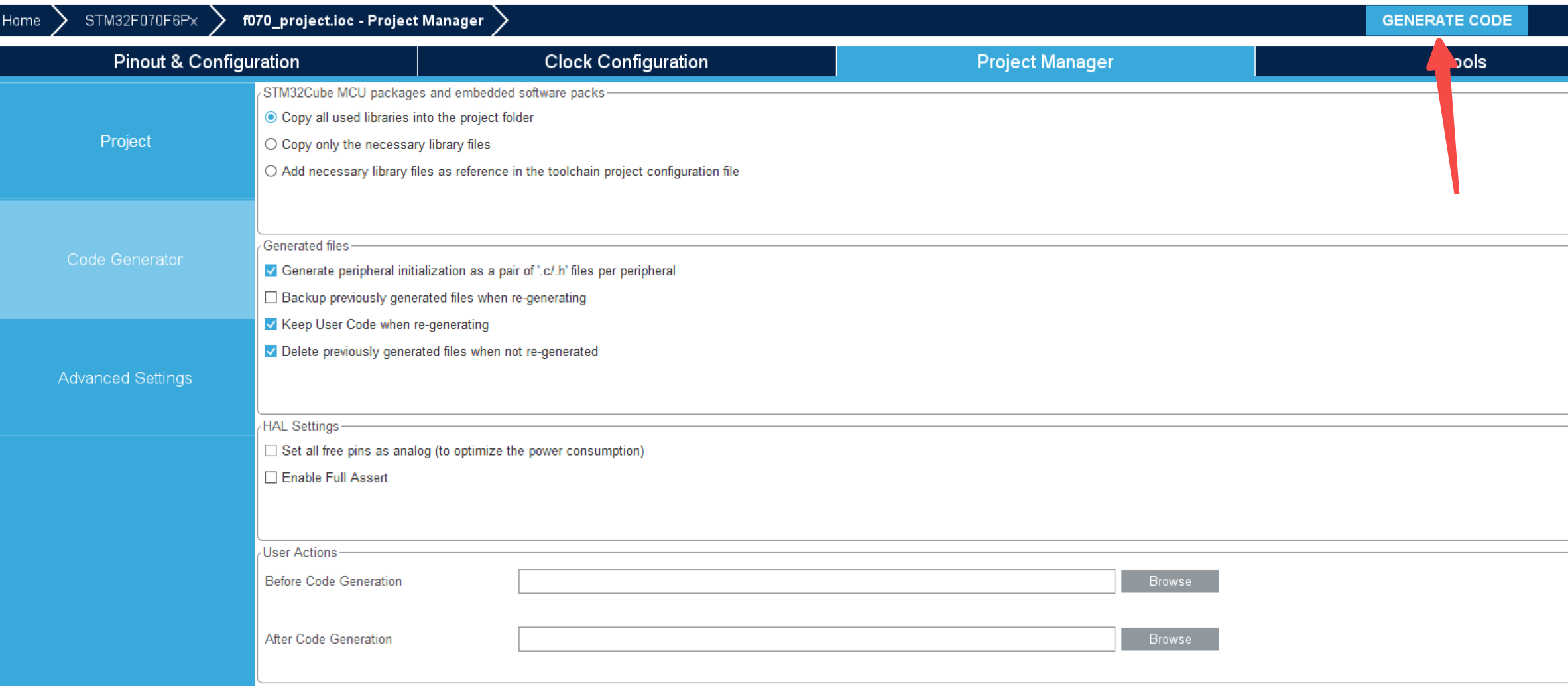The height and width of the screenshot is (686, 1568).
Task: Select the Project Manager tab
Action: pos(1045,62)
